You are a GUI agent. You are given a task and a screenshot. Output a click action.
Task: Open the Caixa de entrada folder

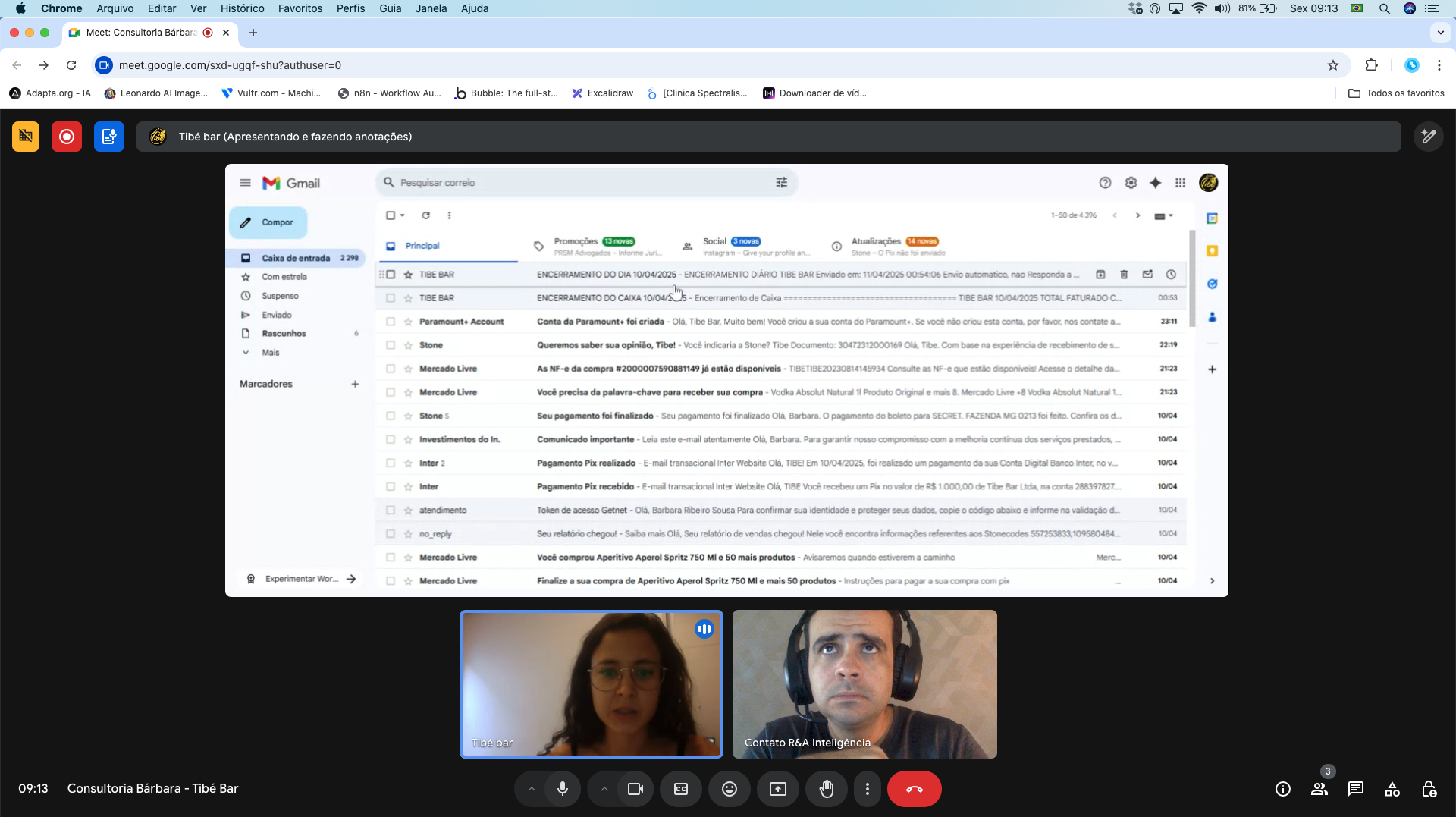point(296,259)
